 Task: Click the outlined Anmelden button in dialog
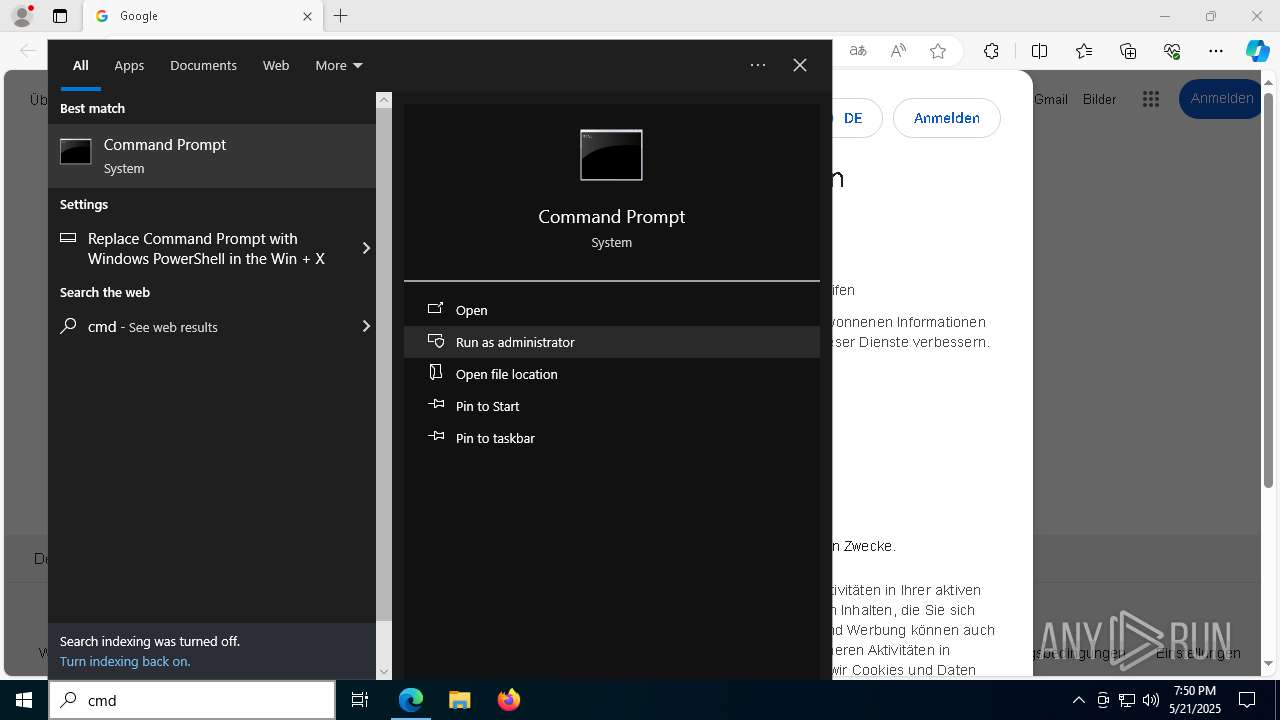pos(946,118)
